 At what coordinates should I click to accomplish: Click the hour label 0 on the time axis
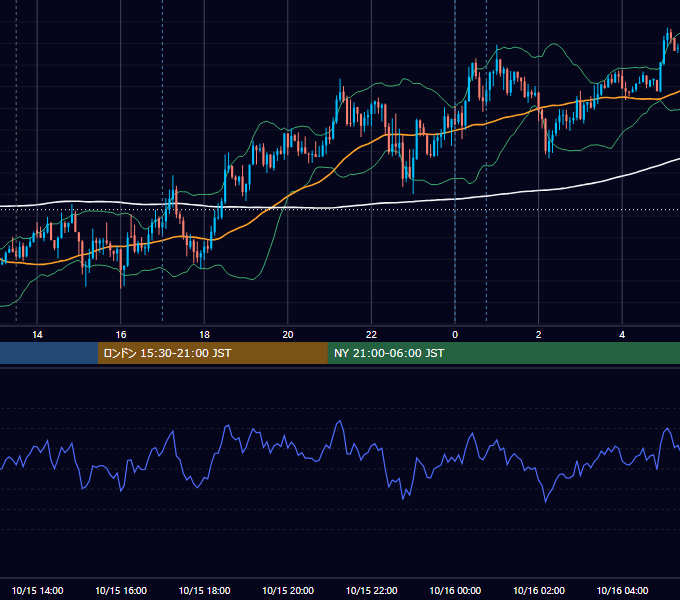tap(455, 335)
